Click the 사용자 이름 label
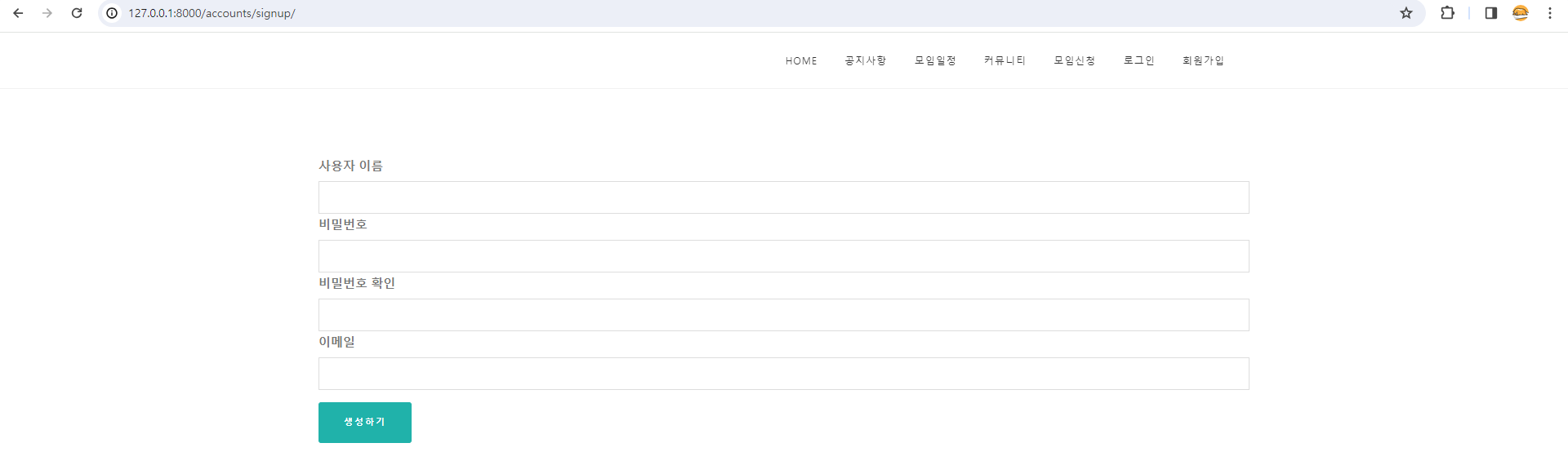The width and height of the screenshot is (1568, 474). [x=350, y=166]
